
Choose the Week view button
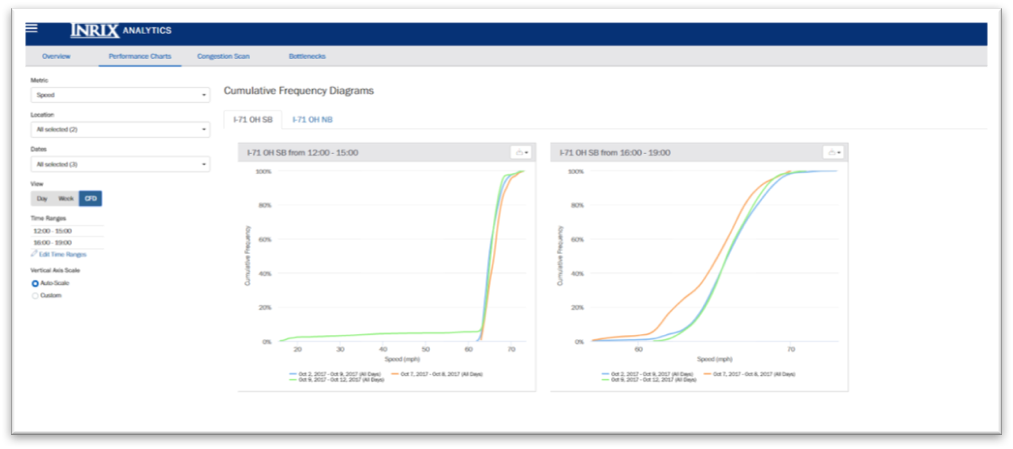click(x=66, y=198)
